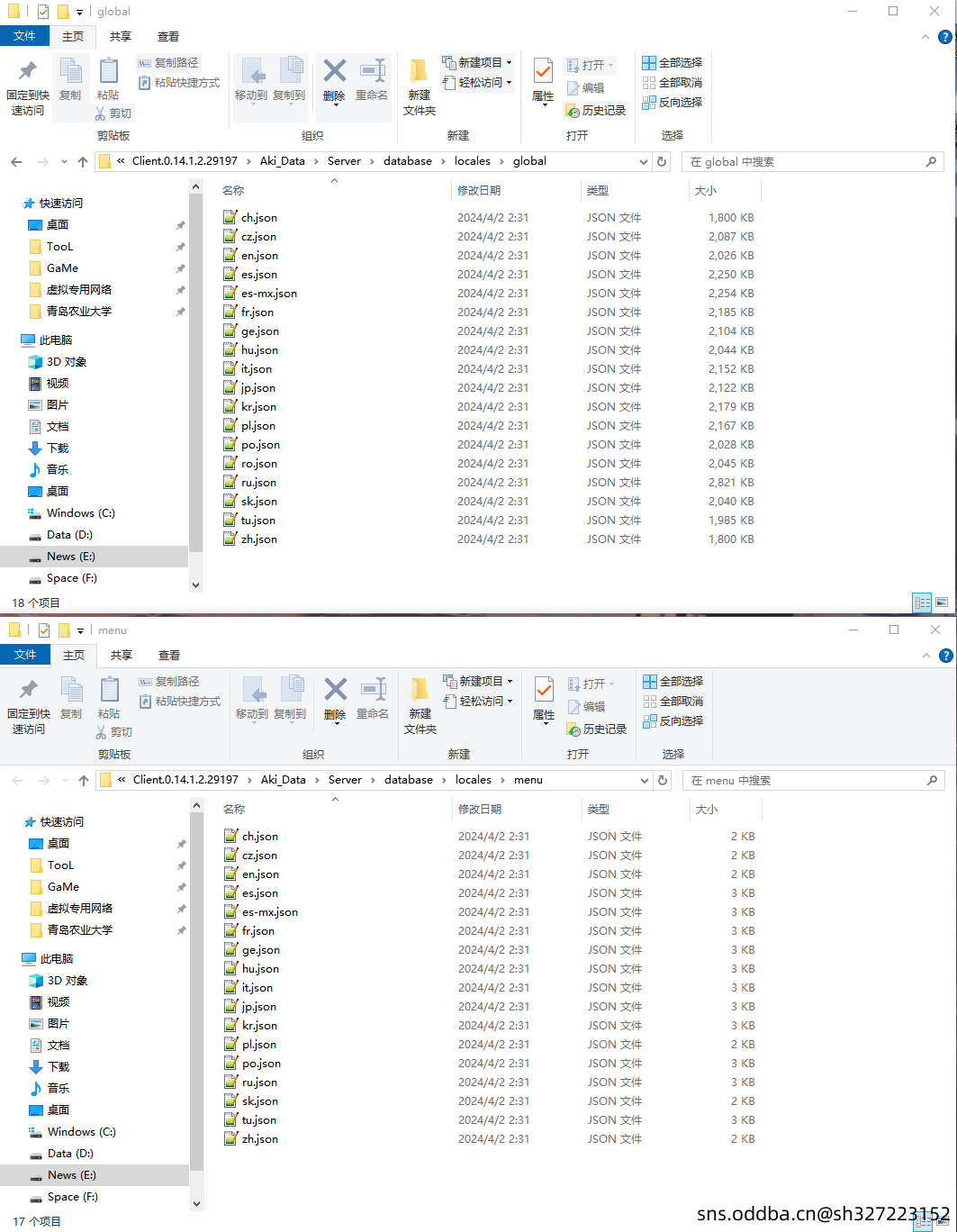Click the refresh button in menu window address bar
The image size is (957, 1232).
[663, 780]
